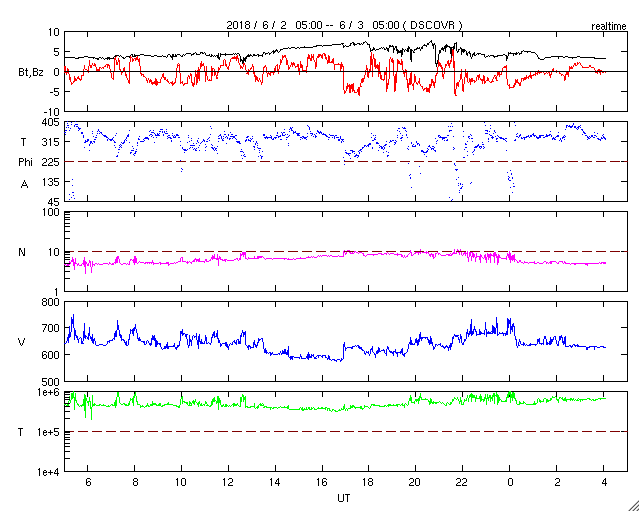640x512 pixels.
Task: Click the '1' tick on density axis
Action: (x=58, y=292)
